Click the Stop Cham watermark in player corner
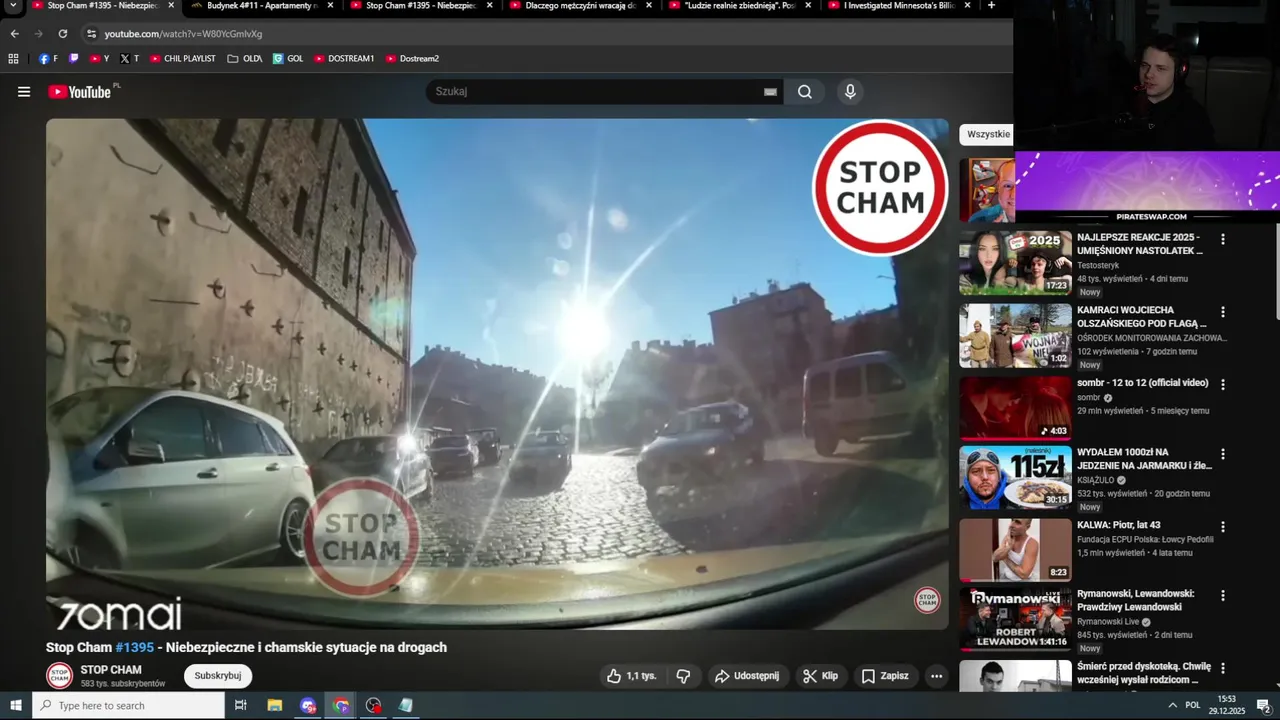This screenshot has width=1280, height=720. click(x=928, y=600)
